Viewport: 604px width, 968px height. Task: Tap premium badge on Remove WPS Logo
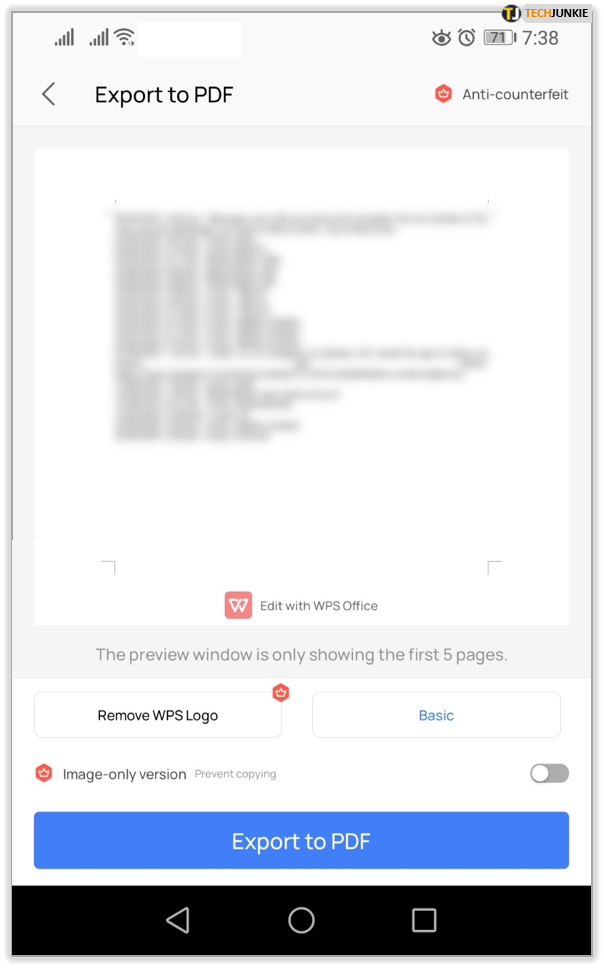pos(281,693)
